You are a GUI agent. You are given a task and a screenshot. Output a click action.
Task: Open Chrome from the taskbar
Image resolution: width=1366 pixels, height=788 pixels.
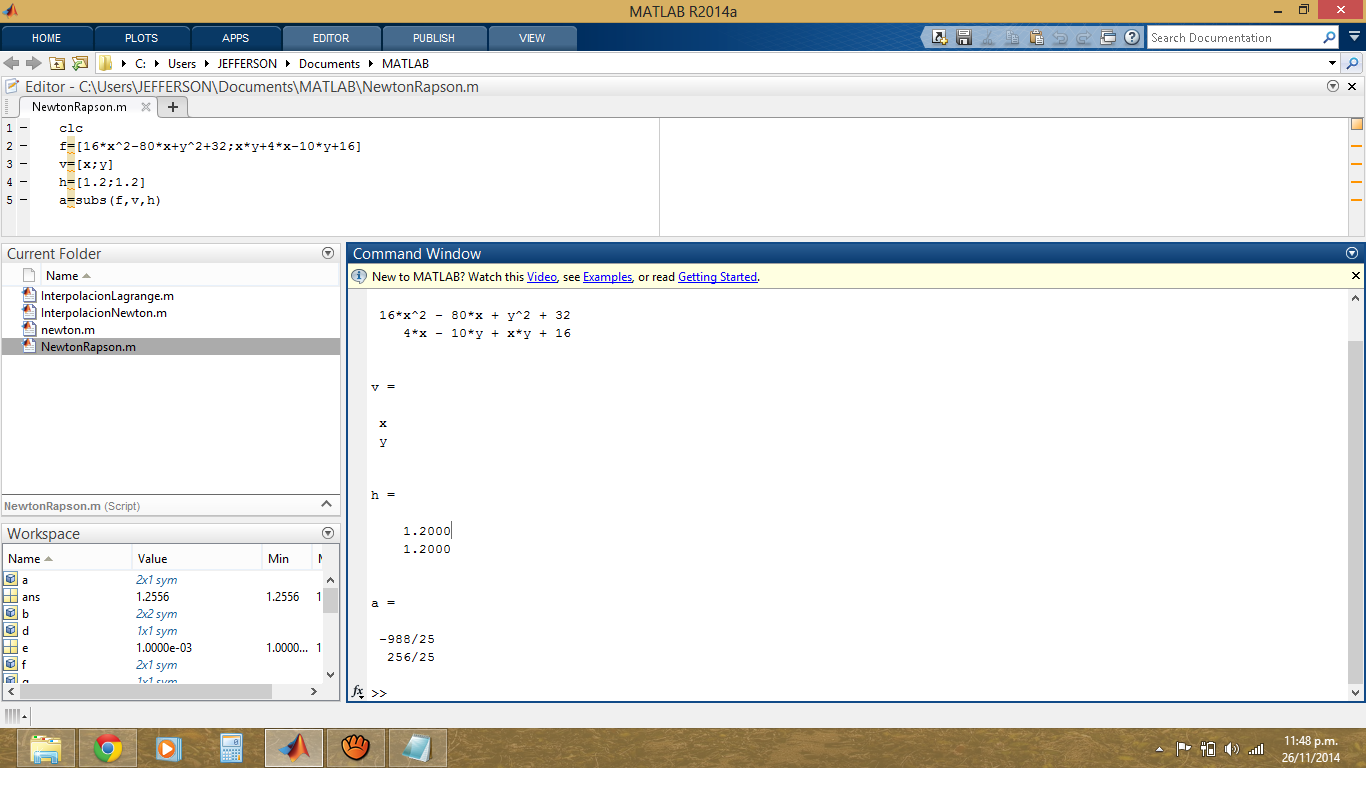[x=108, y=748]
